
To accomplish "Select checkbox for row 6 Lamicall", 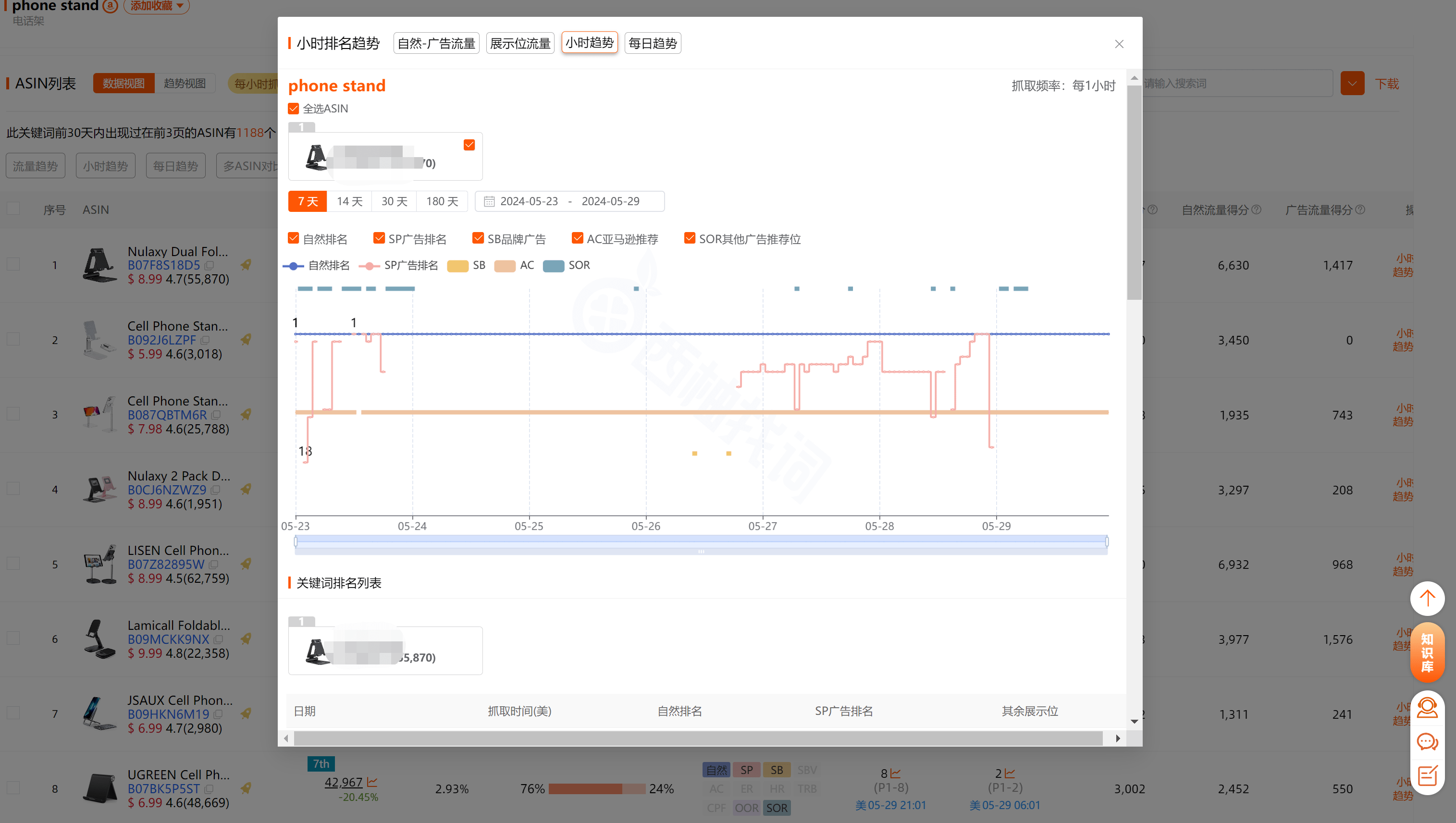I will [x=13, y=638].
